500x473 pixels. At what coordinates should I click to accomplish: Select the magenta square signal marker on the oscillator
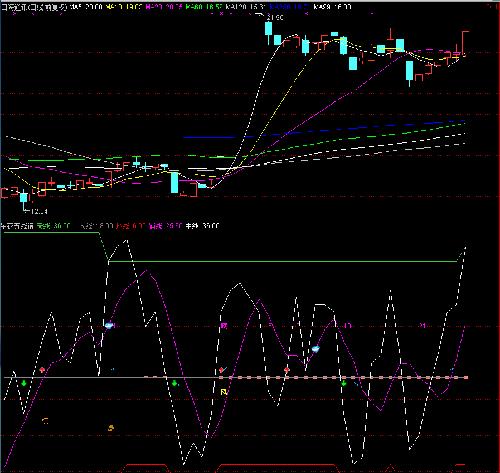[x=224, y=326]
